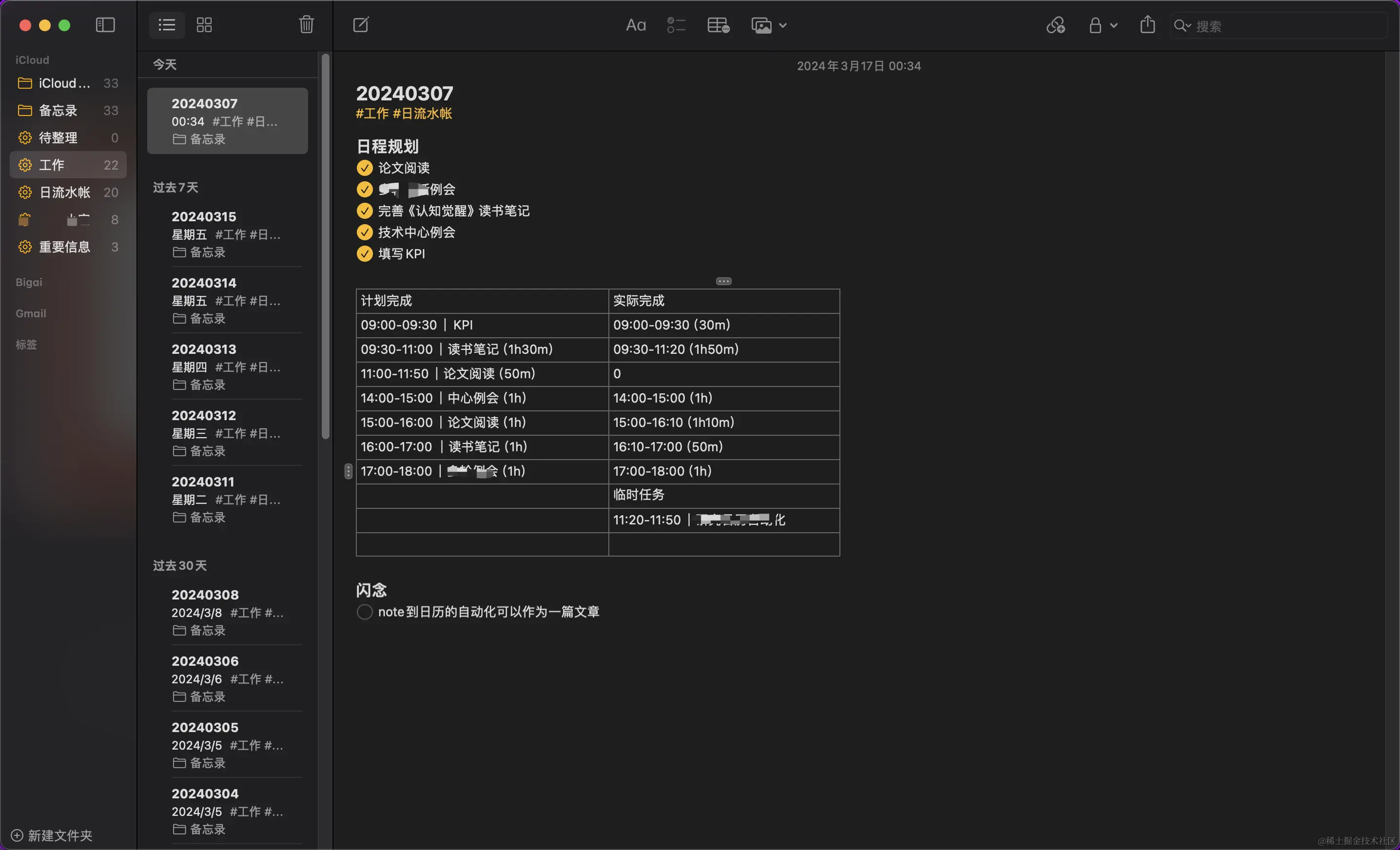Open the table column options handle
1400x850 pixels.
(x=723, y=281)
